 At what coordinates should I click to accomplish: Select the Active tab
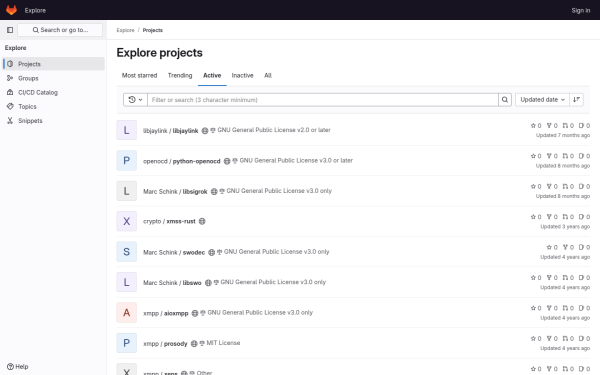[x=212, y=75]
